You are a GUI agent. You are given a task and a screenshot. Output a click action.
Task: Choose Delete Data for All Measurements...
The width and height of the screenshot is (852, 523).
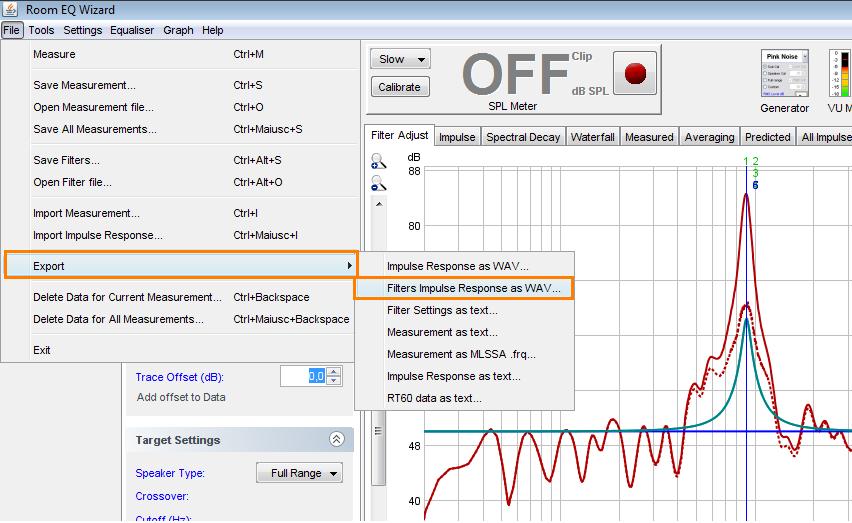coord(180,319)
